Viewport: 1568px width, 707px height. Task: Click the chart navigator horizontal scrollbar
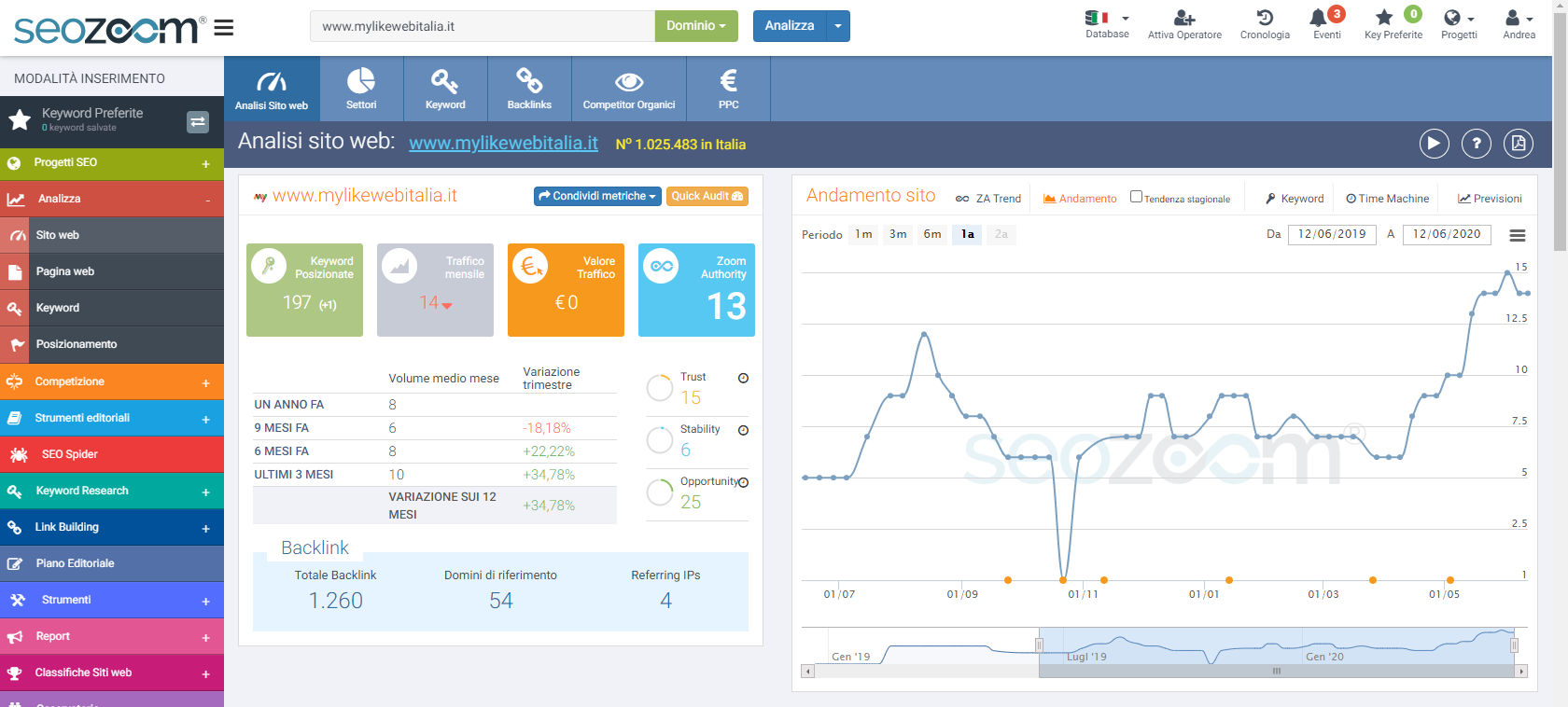click(x=1277, y=671)
